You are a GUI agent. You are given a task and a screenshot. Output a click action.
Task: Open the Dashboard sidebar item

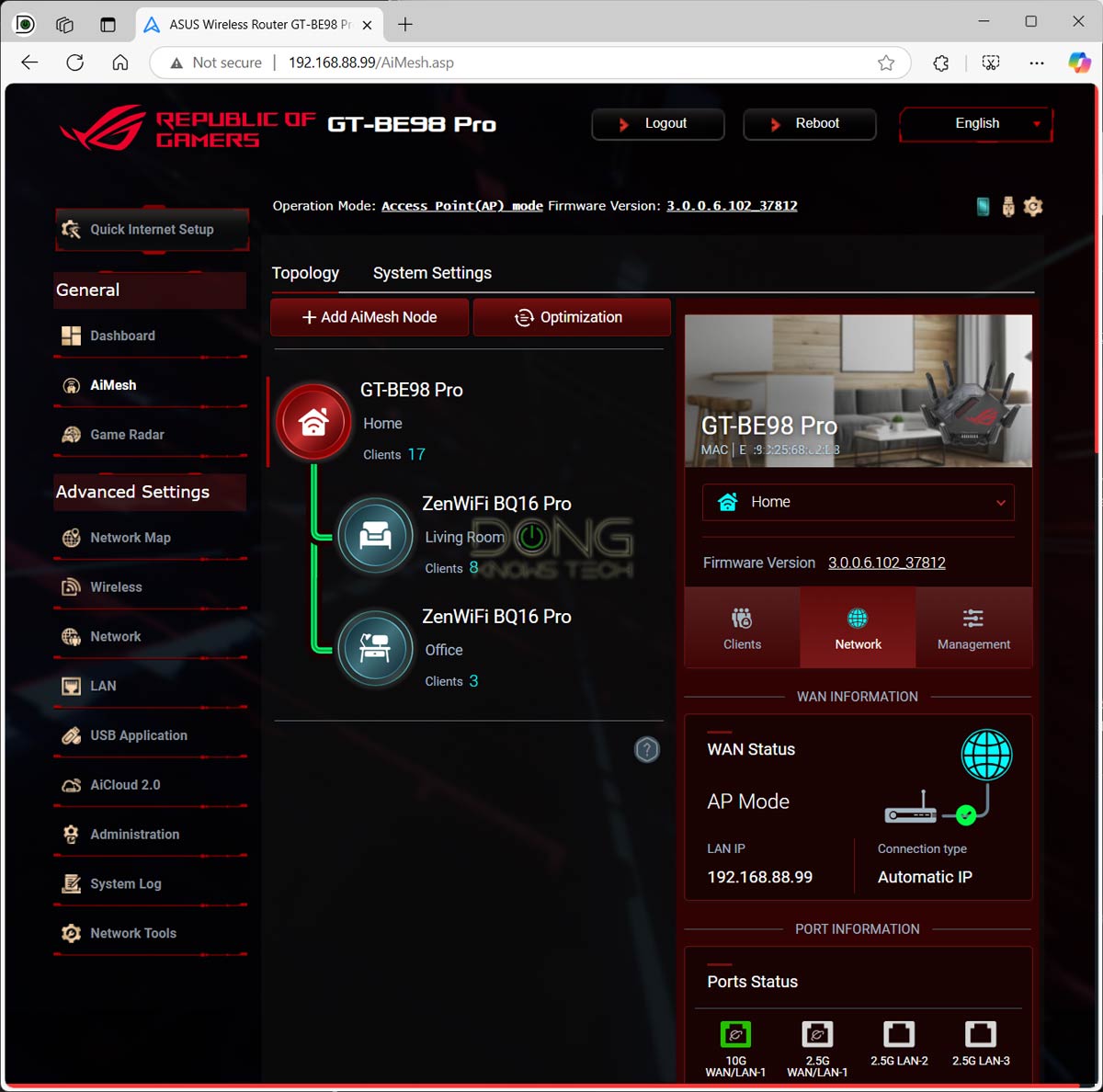(x=122, y=336)
